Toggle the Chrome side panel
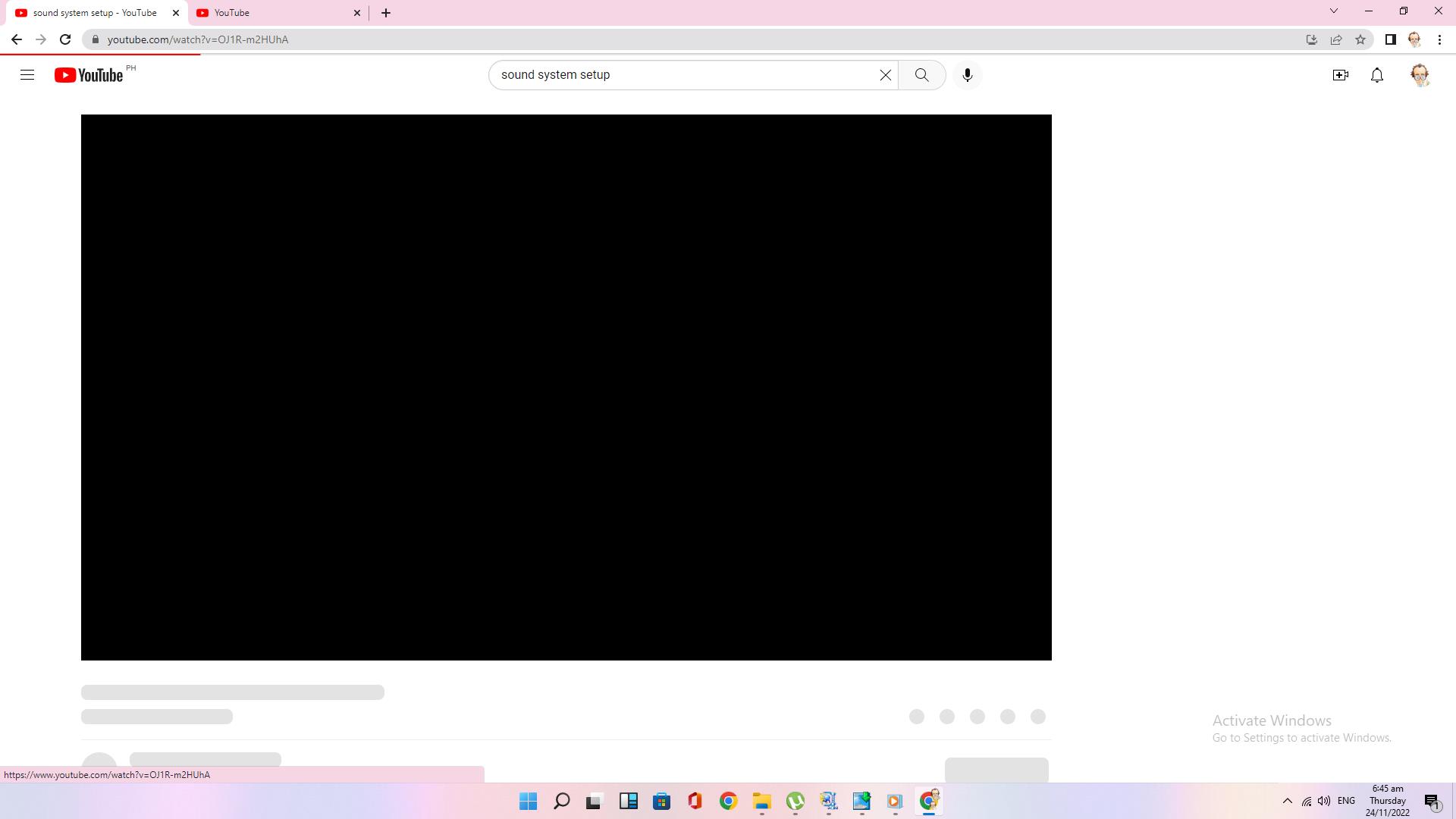 1390,39
